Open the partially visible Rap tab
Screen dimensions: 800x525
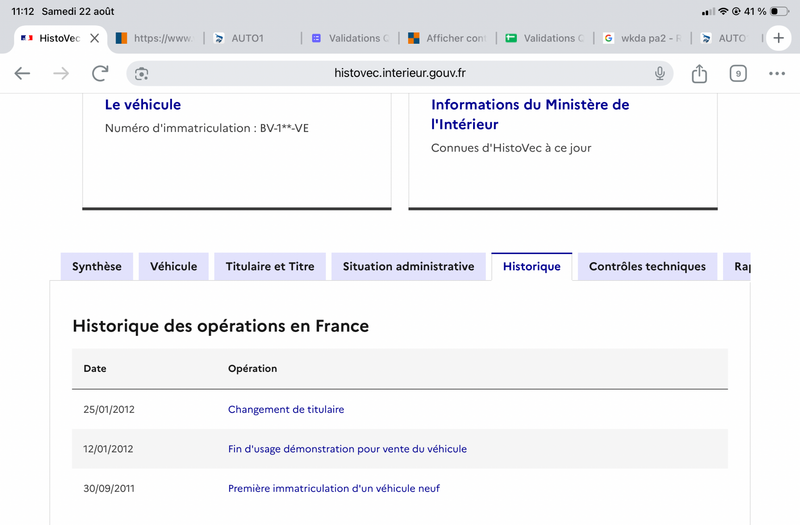tap(737, 266)
